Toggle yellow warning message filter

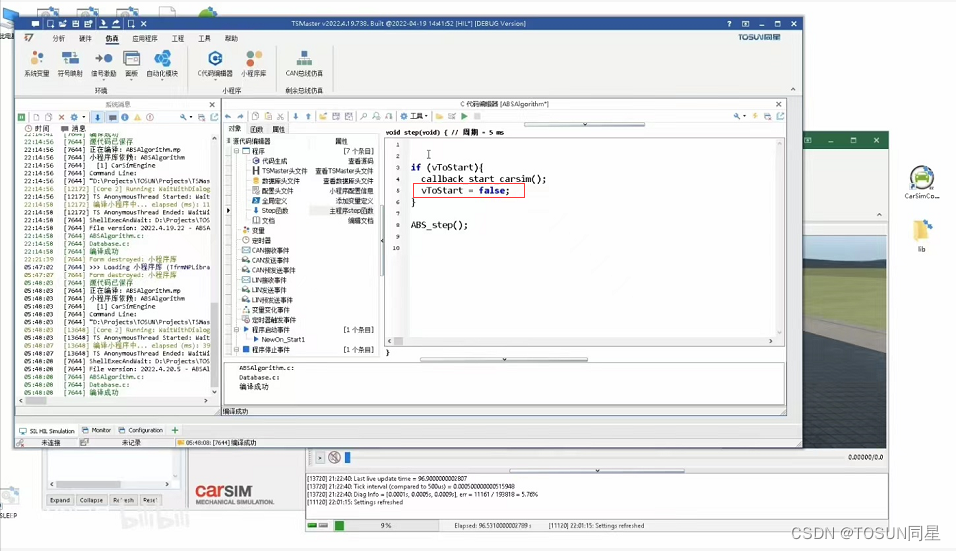click(137, 117)
